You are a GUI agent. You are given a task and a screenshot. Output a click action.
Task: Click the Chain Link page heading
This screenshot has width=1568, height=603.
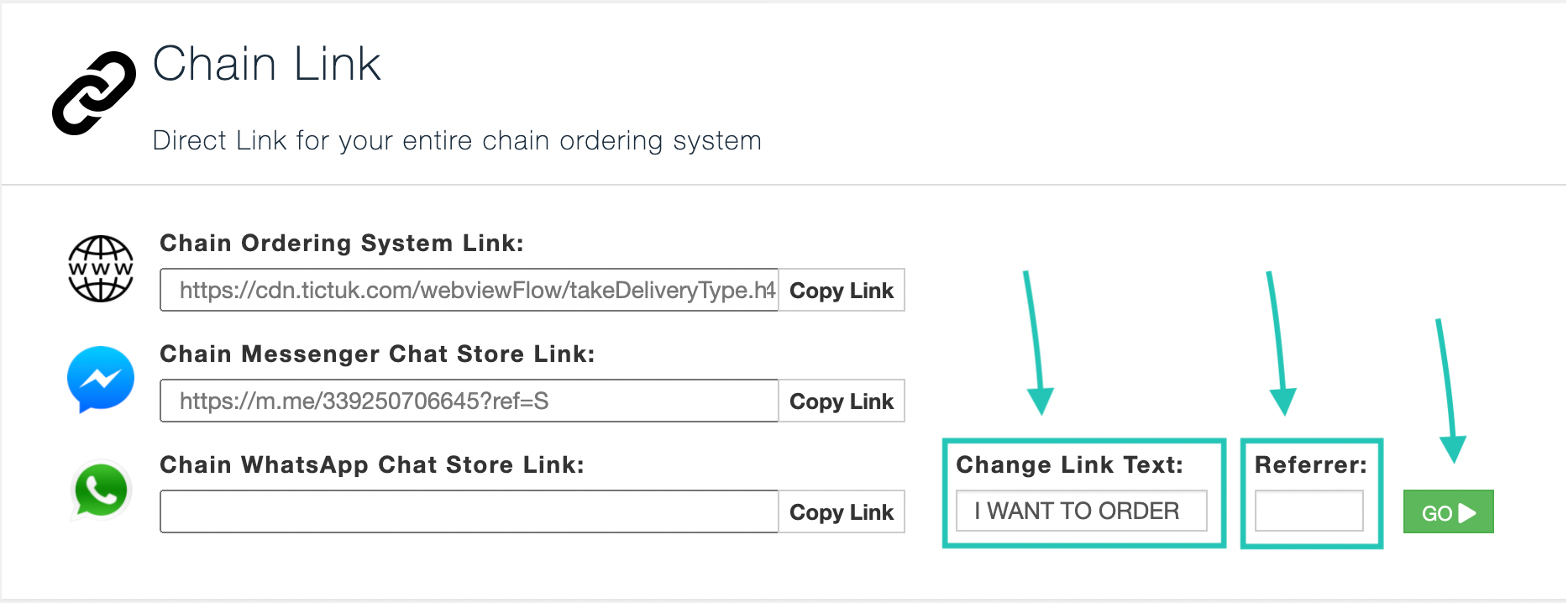point(267,64)
